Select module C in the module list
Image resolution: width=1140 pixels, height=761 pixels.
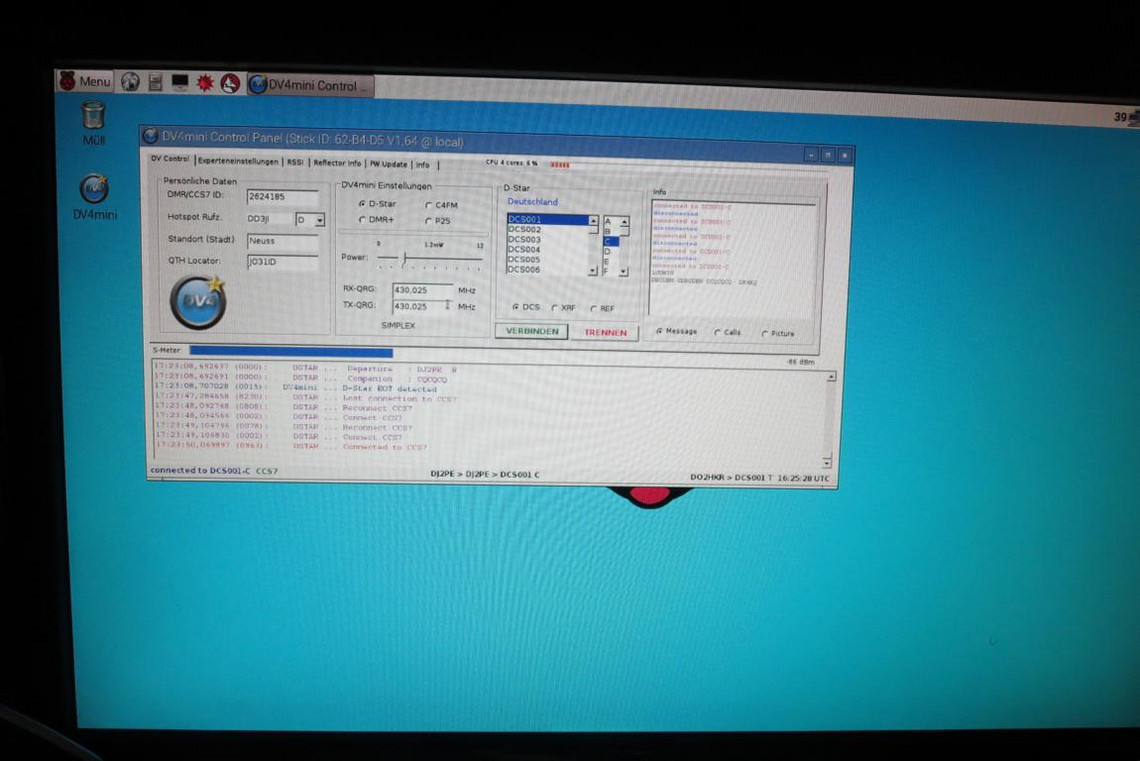pos(611,242)
